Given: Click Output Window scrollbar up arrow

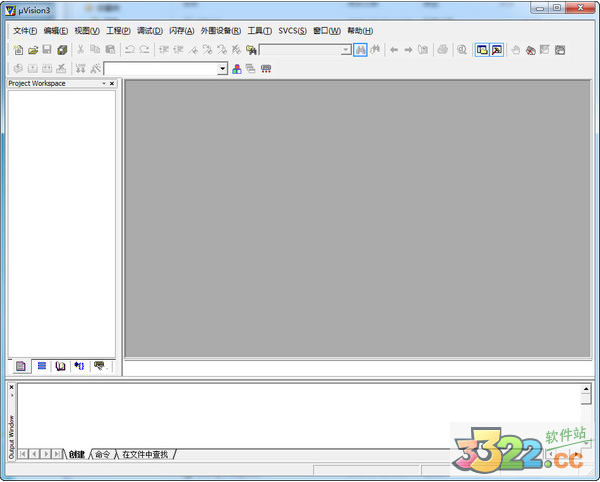Looking at the screenshot, I should tap(586, 389).
